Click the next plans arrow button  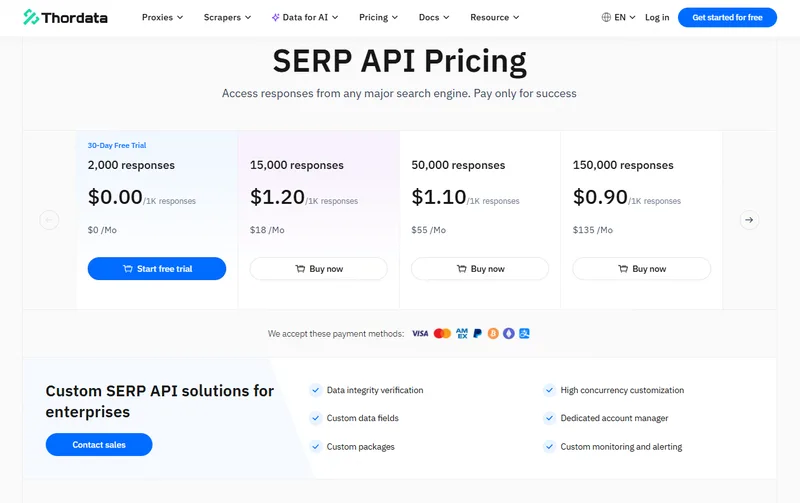coord(749,220)
